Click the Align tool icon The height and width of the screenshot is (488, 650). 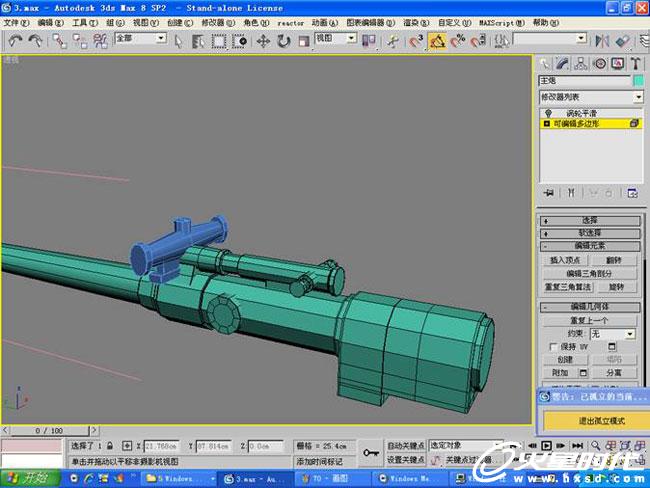[x=623, y=41]
